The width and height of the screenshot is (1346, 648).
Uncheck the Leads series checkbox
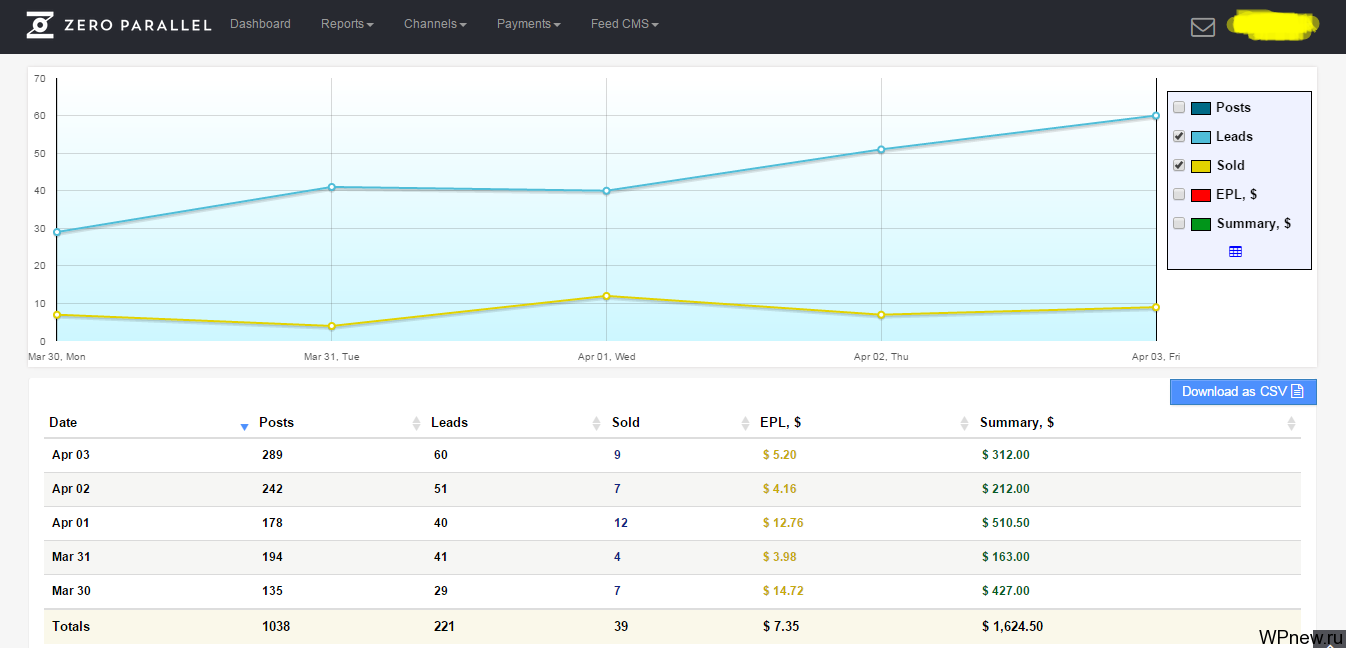[1179, 136]
